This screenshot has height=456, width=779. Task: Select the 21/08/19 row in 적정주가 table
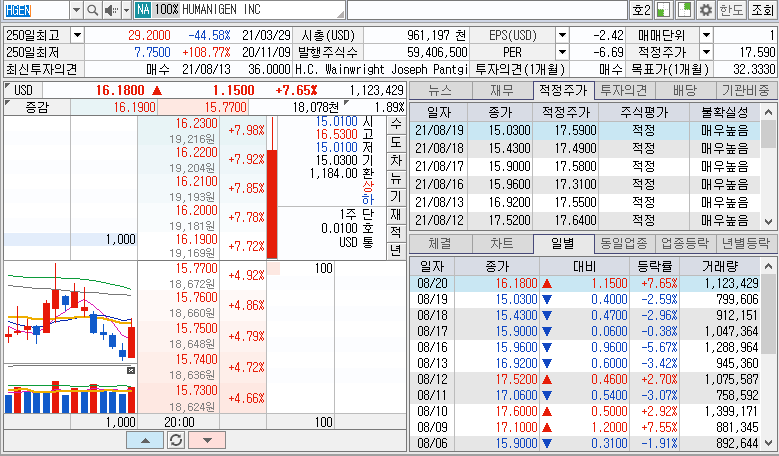click(585, 131)
